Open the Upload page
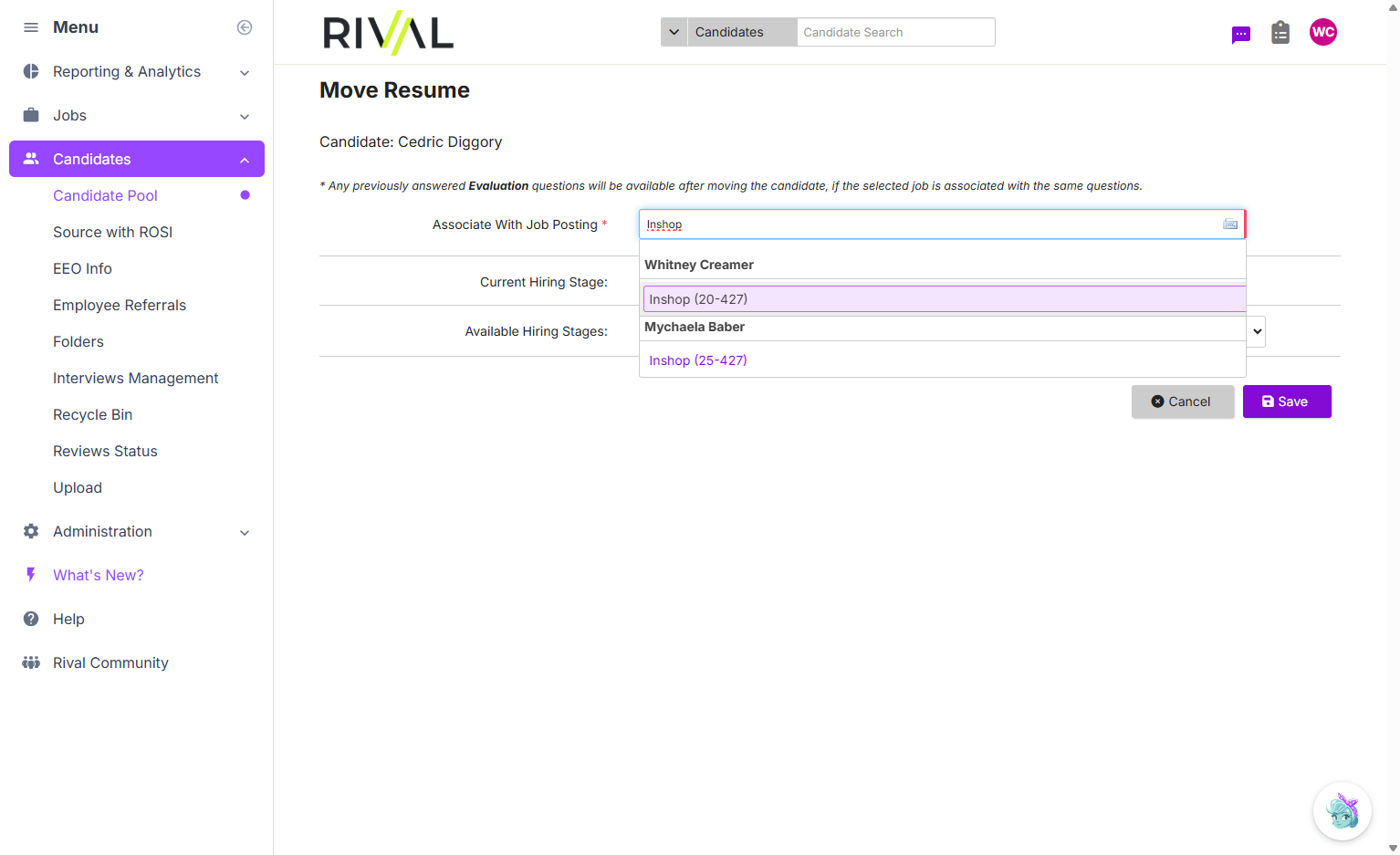Screen dimensions: 1400x855 [78, 487]
